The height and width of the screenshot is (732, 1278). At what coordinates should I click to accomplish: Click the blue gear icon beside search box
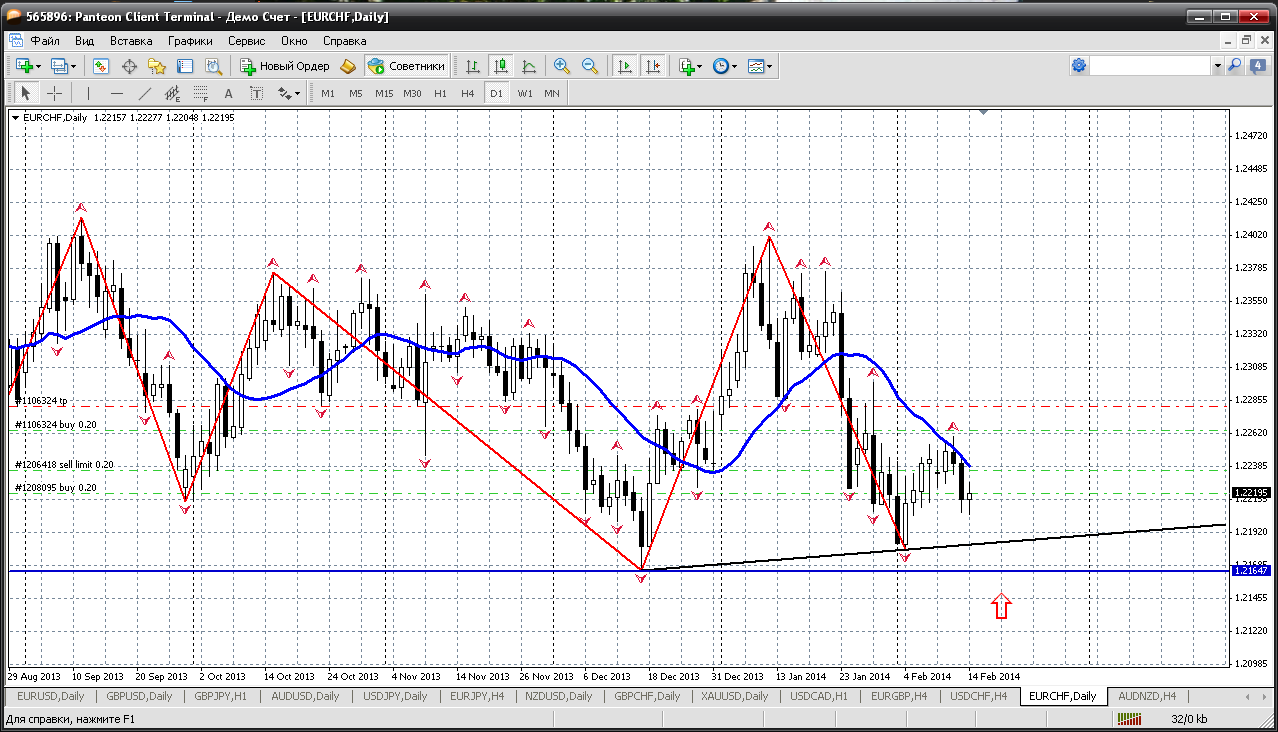(x=1078, y=66)
